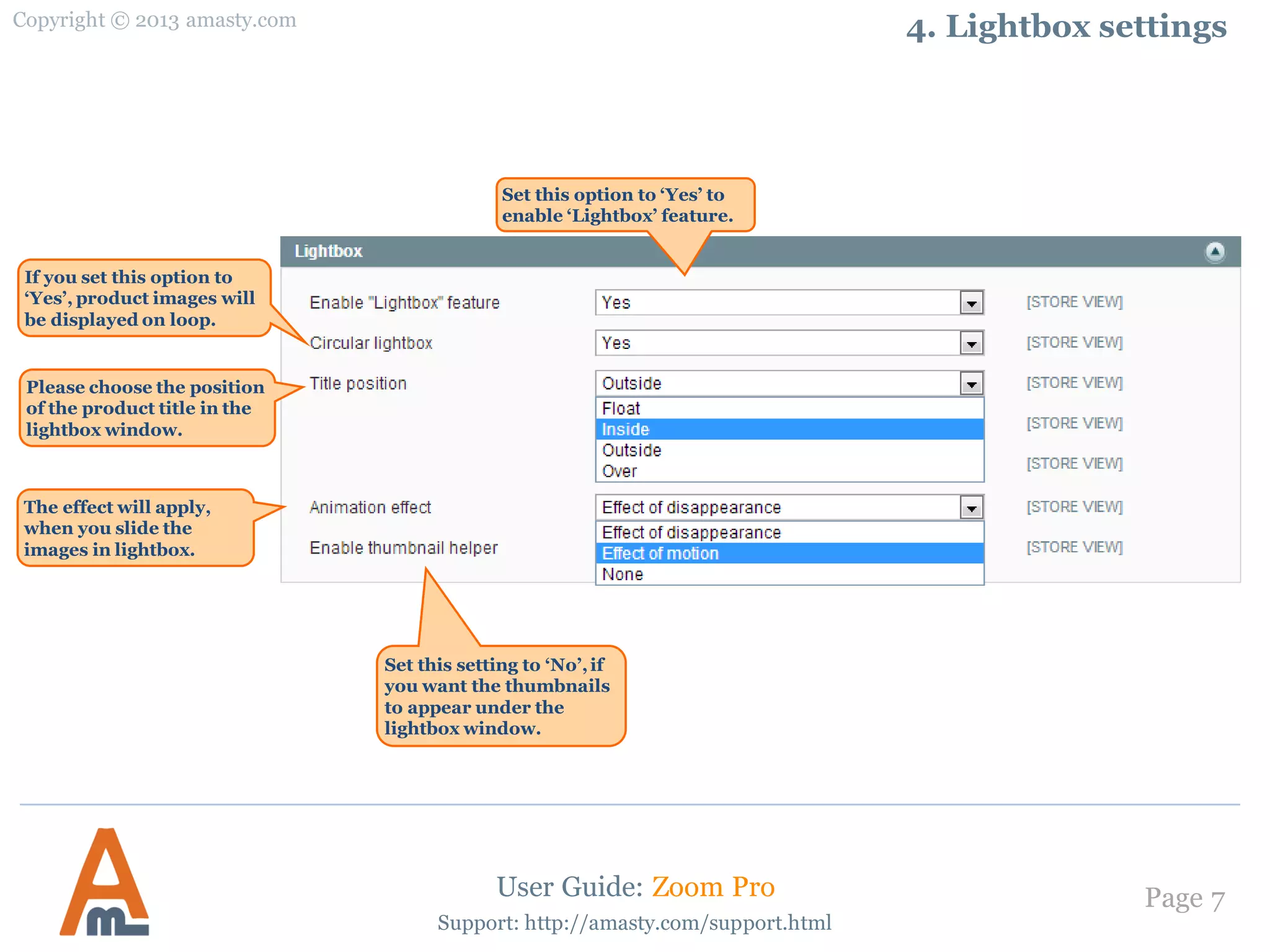The width and height of the screenshot is (1270, 952).
Task: Click the Page 7 indicator
Action: [x=1184, y=898]
